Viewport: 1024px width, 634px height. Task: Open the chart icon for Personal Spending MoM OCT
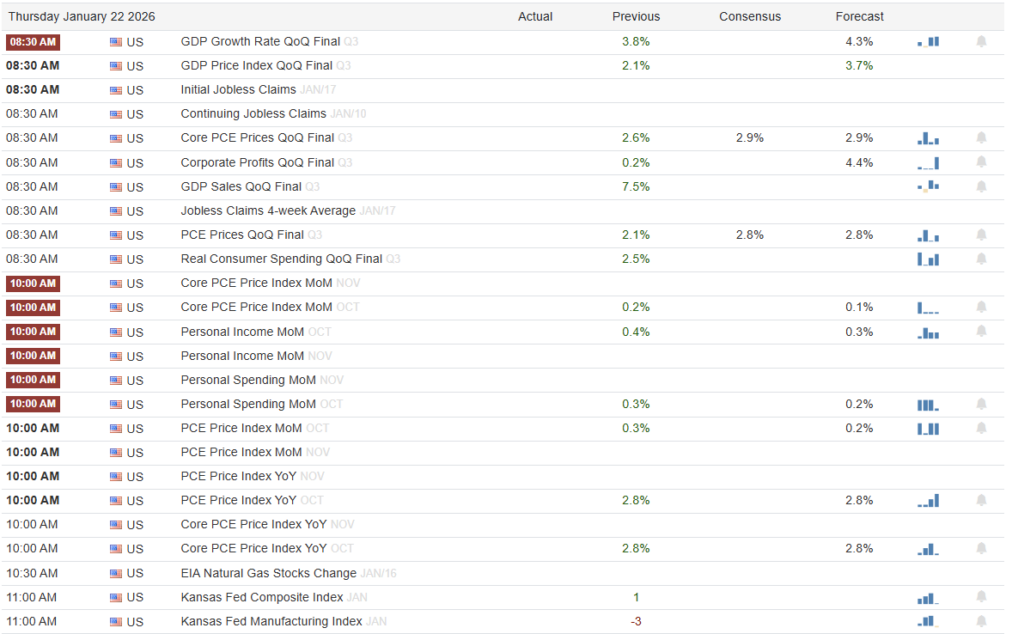928,404
